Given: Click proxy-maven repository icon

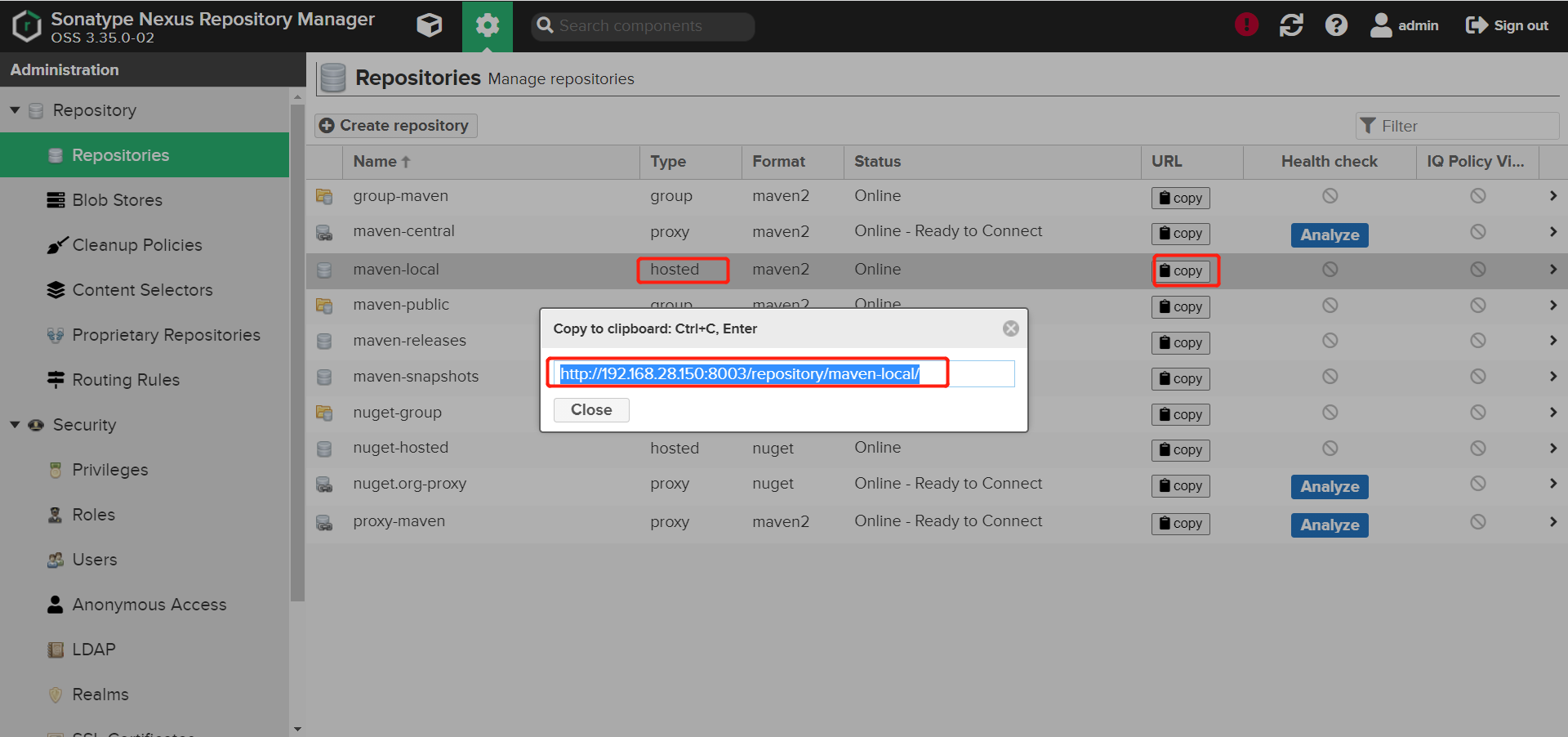Looking at the screenshot, I should click(x=324, y=523).
